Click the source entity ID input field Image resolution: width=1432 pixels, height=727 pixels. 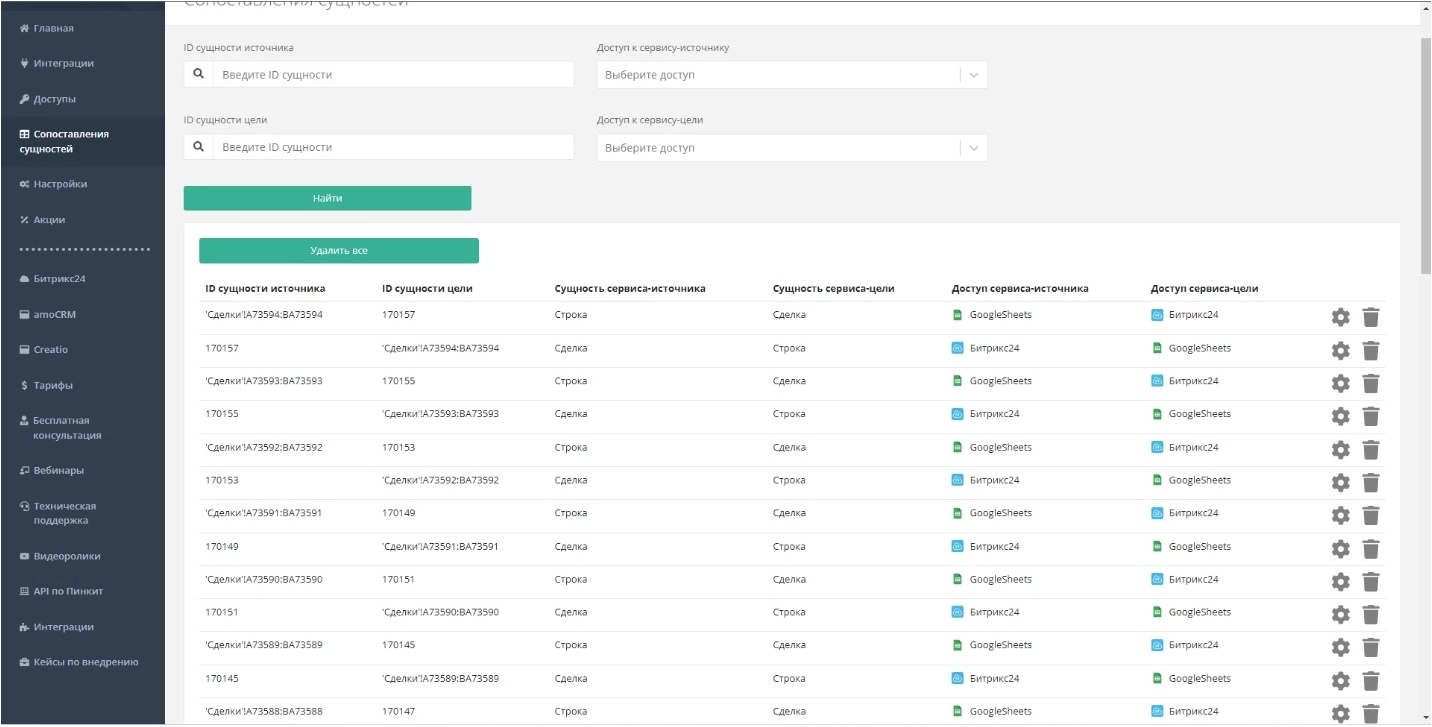coord(393,75)
